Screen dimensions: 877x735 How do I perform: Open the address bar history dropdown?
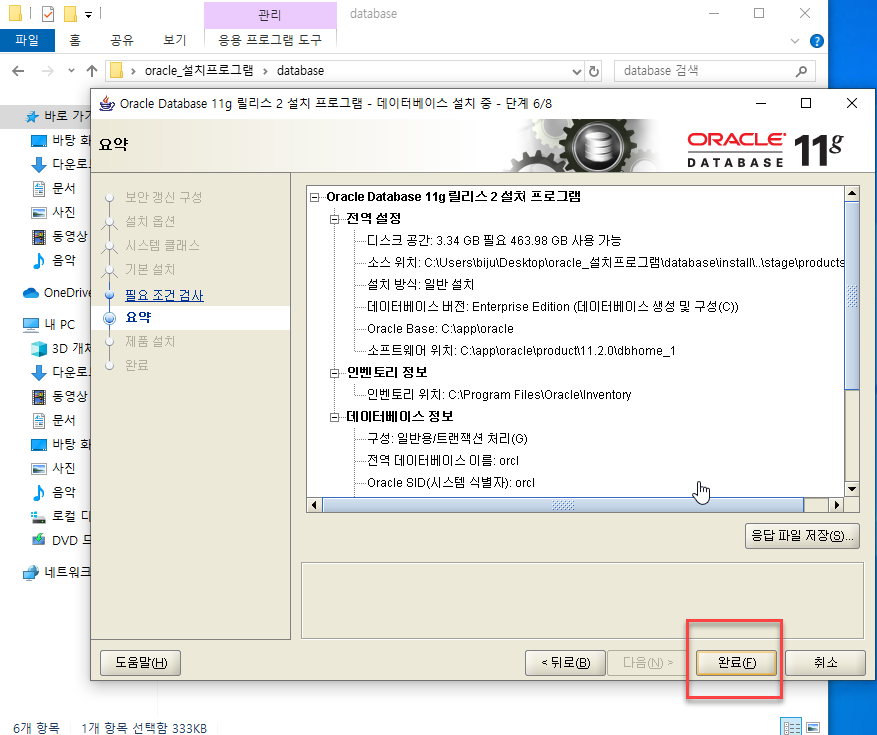click(x=577, y=72)
